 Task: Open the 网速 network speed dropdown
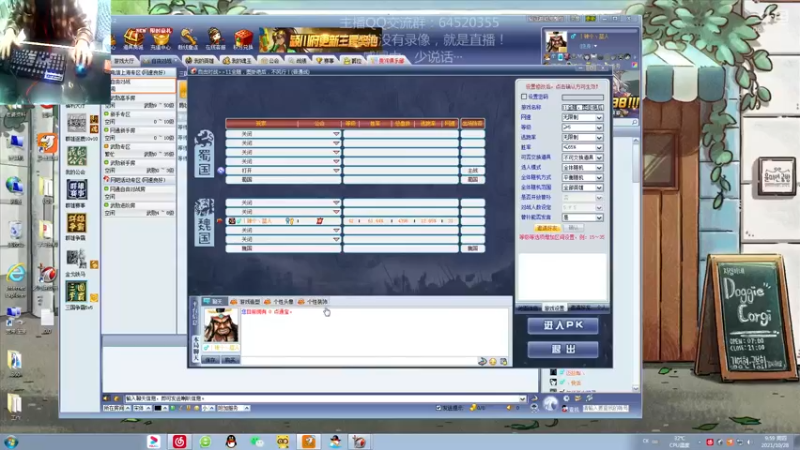click(x=582, y=117)
